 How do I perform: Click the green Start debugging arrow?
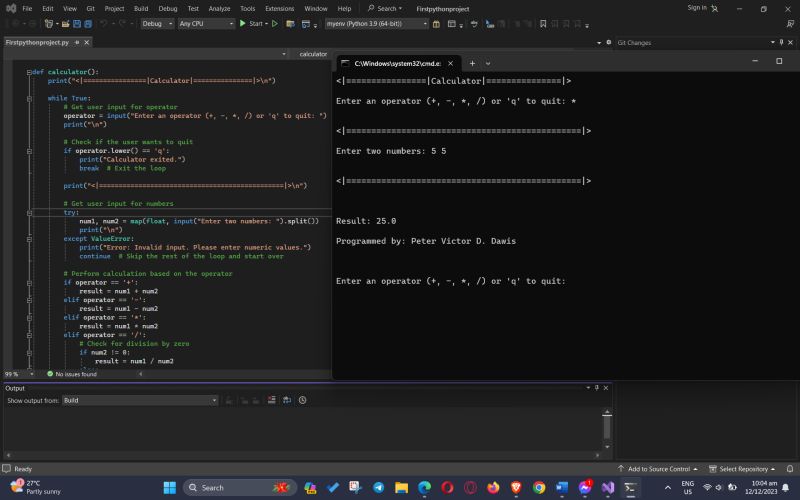[x=243, y=23]
